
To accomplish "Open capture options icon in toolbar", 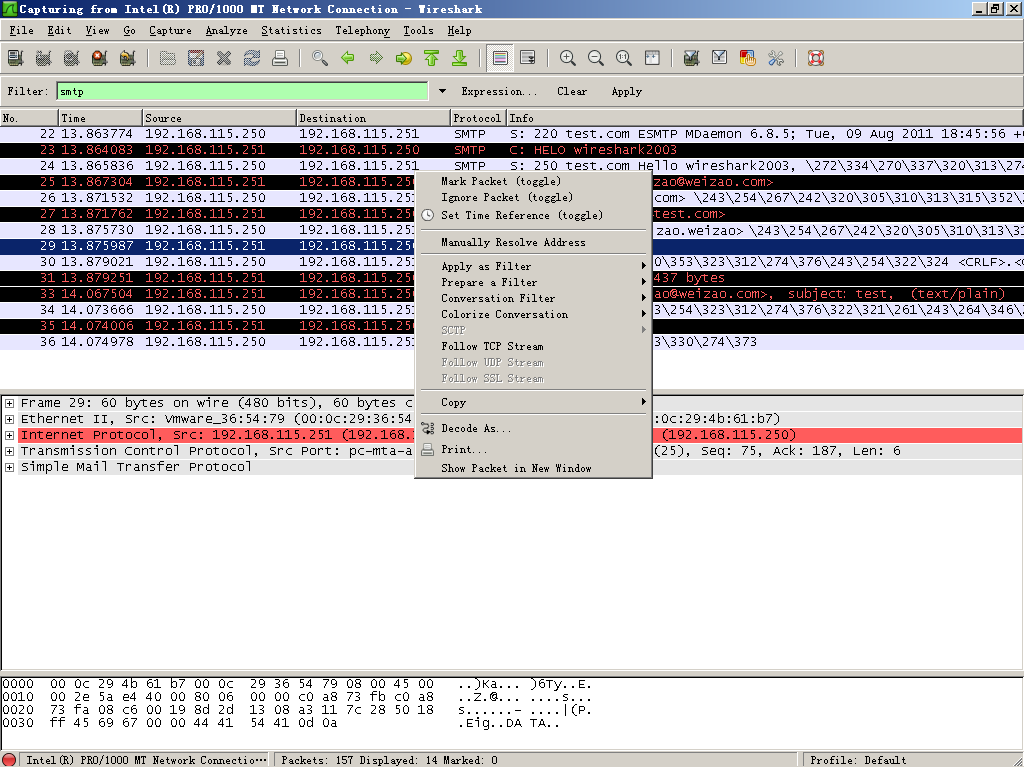I will coord(44,58).
